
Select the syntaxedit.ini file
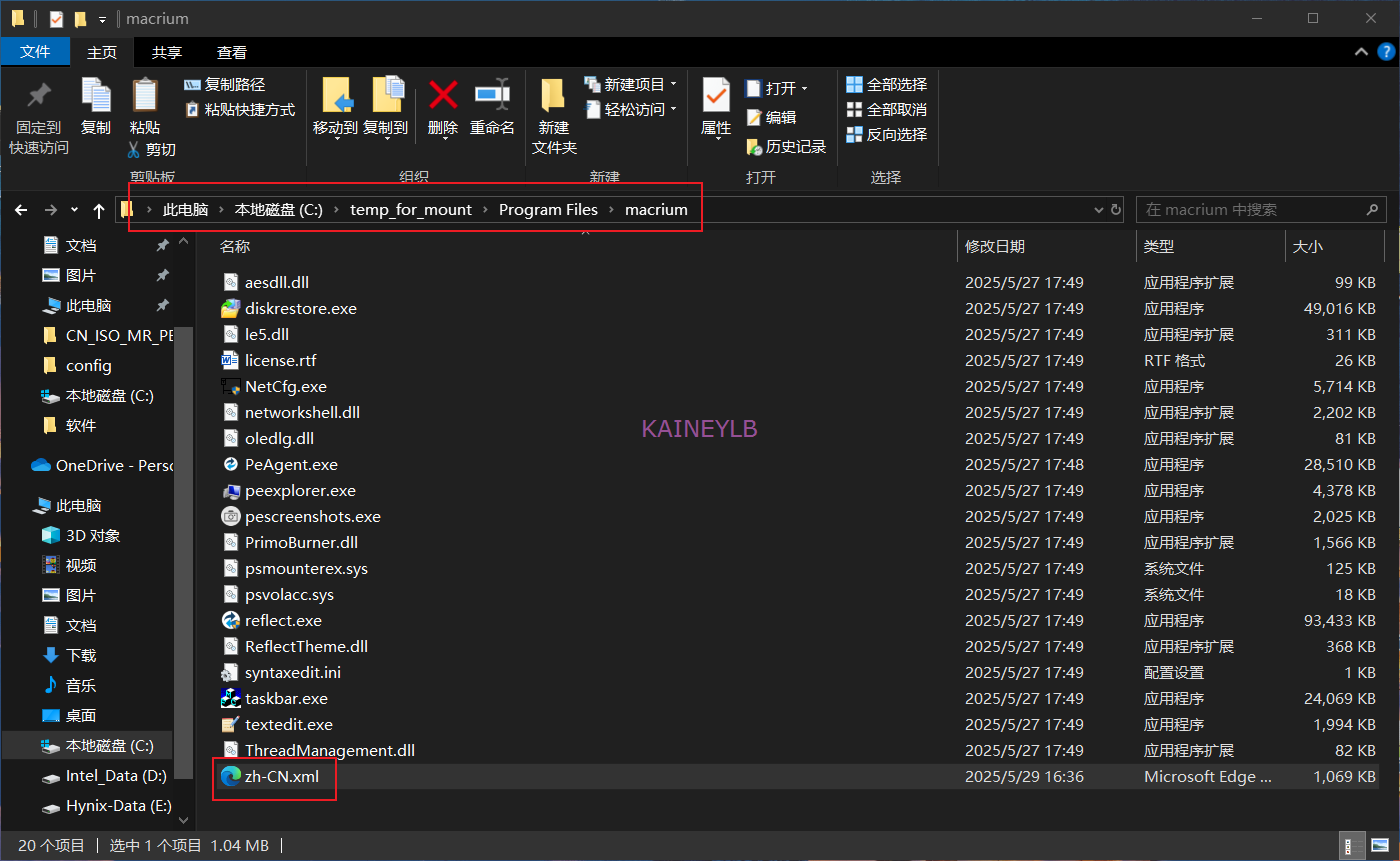pos(293,673)
